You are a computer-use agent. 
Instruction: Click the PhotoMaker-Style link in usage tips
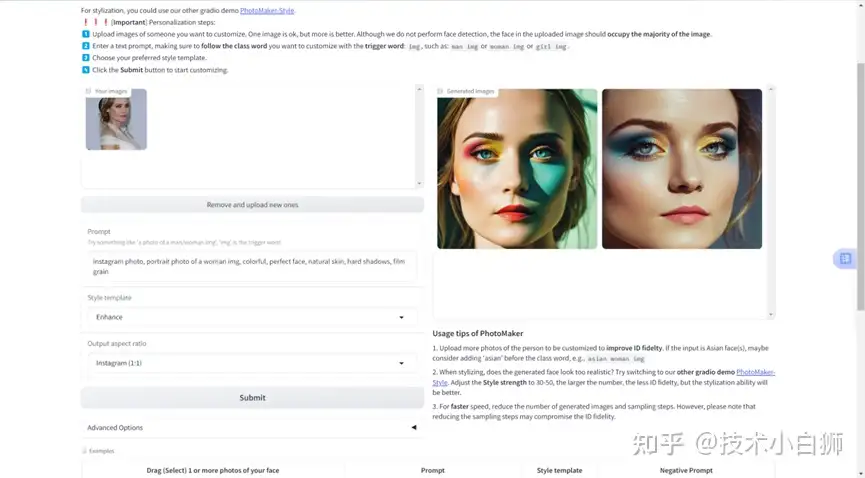click(755, 373)
